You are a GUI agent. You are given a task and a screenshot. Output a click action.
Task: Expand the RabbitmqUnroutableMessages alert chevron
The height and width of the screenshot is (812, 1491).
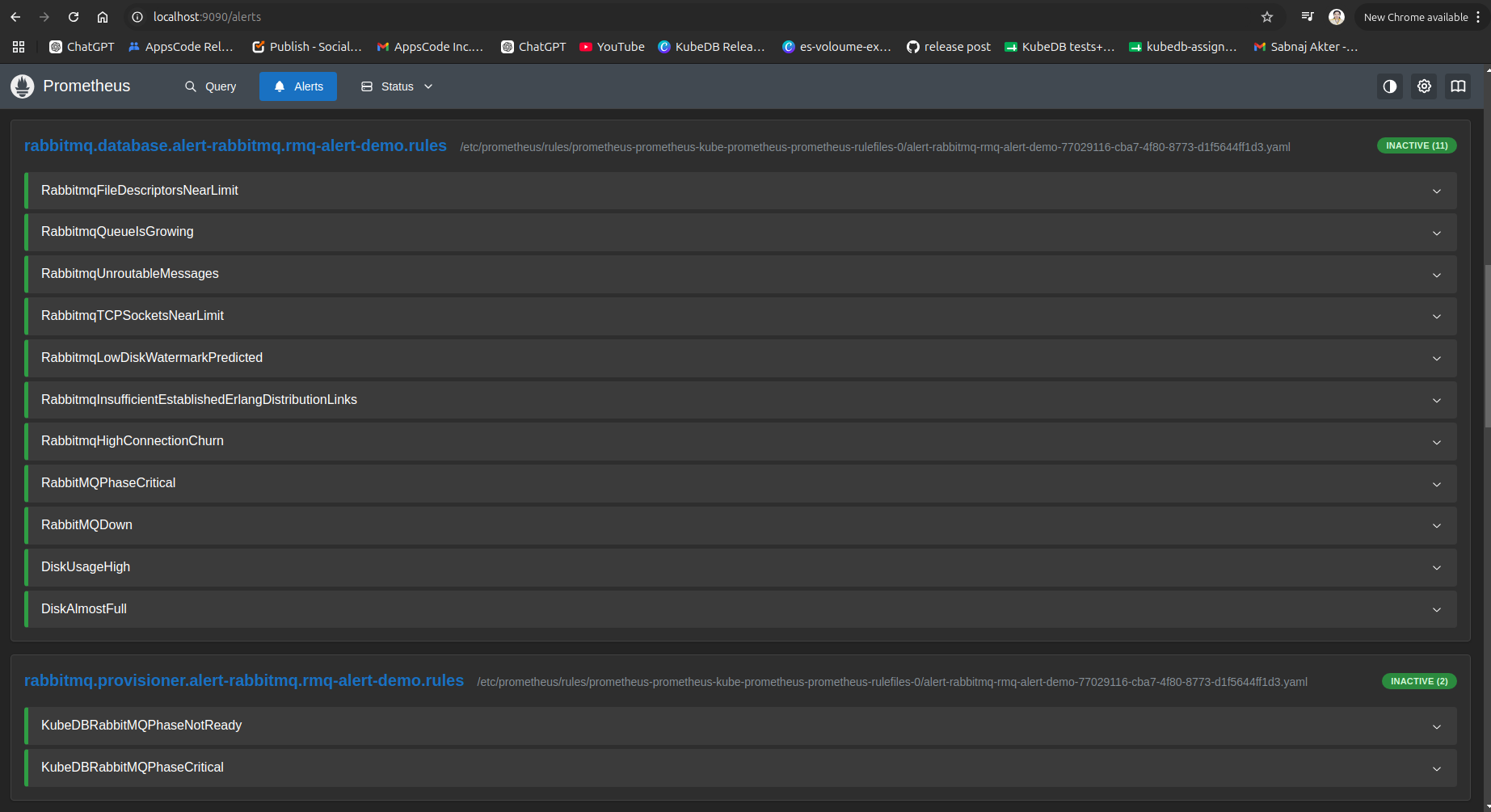click(1437, 275)
